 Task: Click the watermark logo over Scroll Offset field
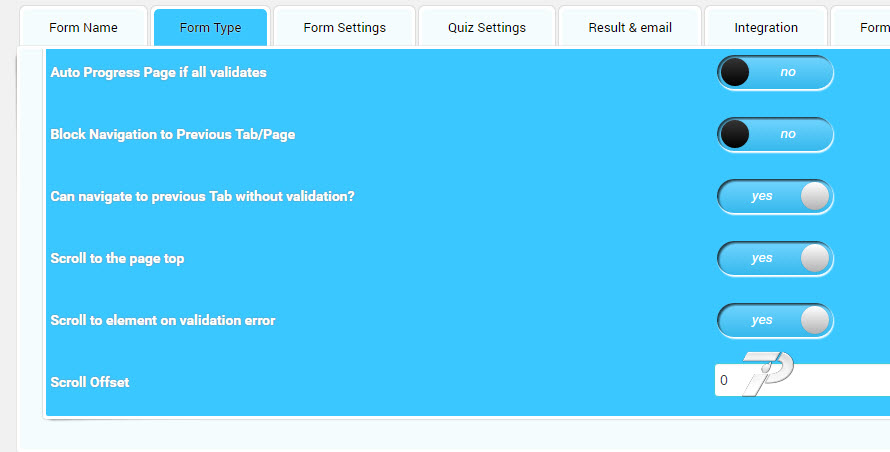click(766, 374)
